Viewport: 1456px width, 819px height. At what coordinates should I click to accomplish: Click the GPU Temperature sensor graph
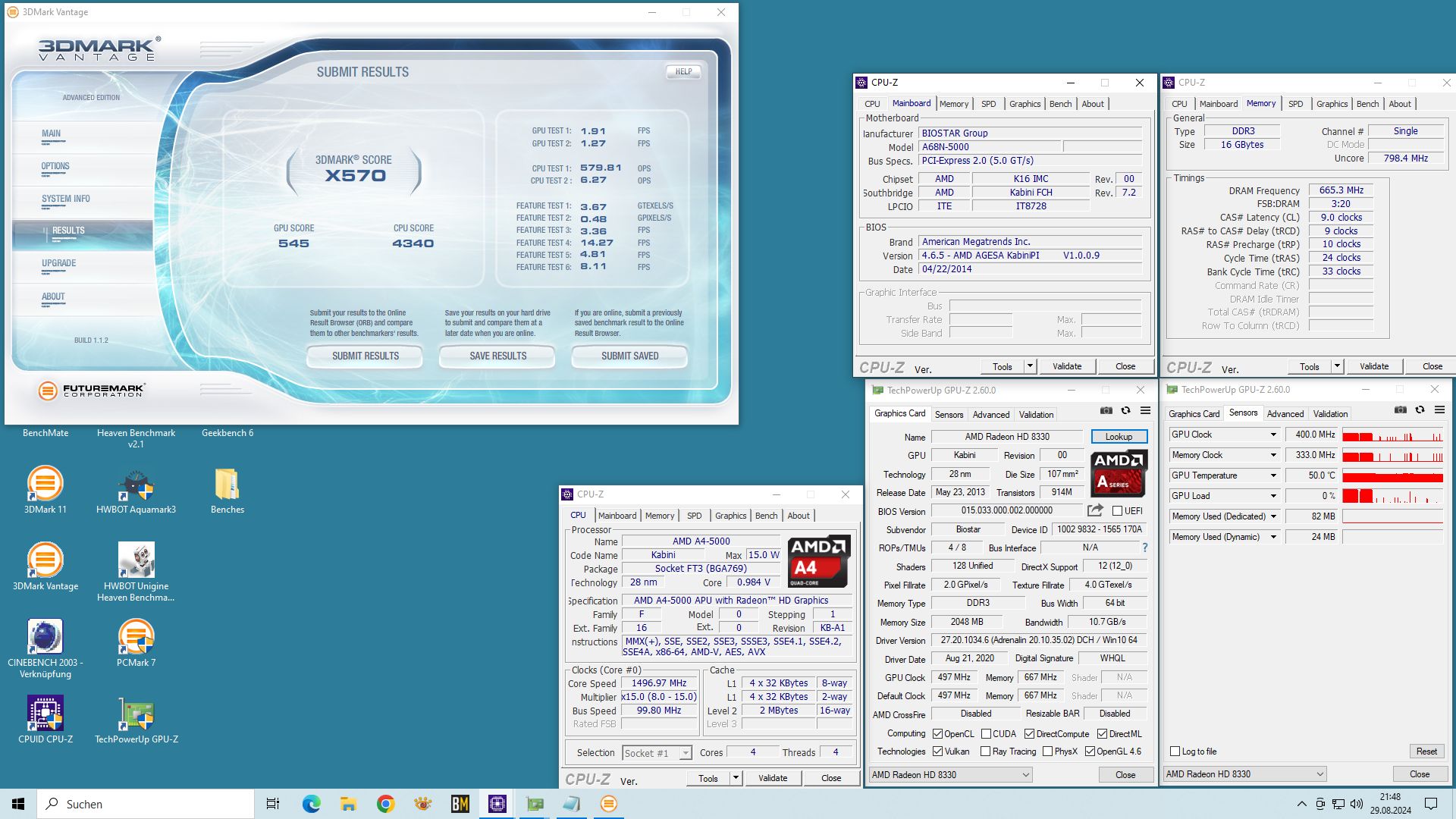point(1392,476)
